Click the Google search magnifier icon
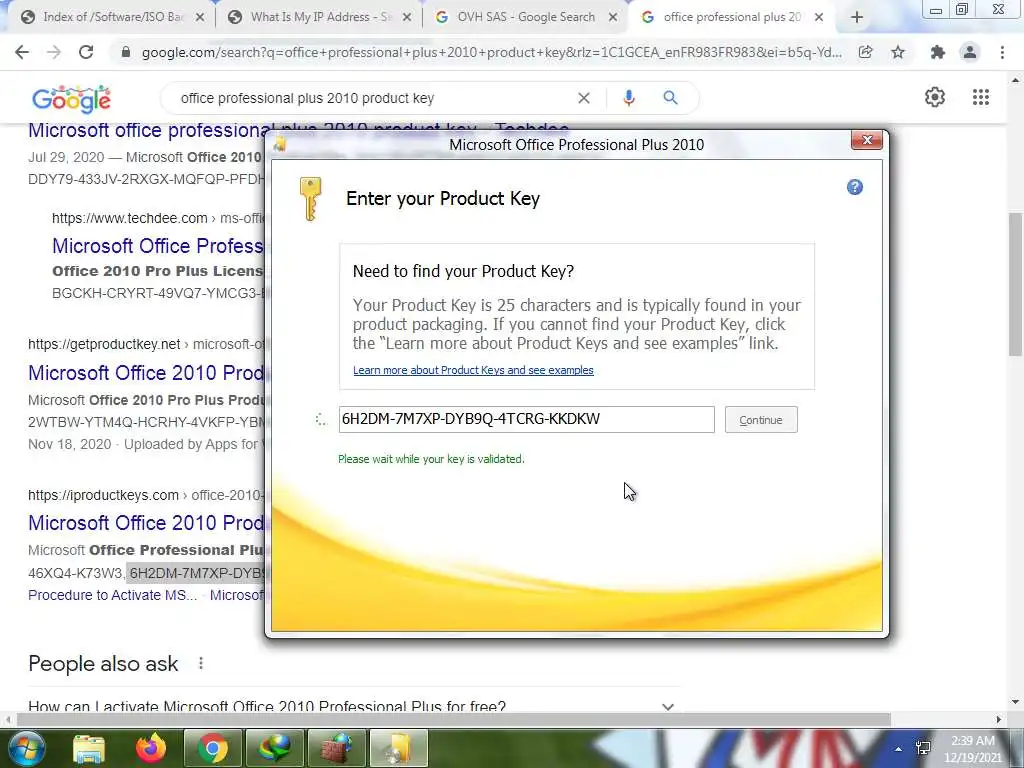Screen dimensions: 1024x768 coord(670,98)
